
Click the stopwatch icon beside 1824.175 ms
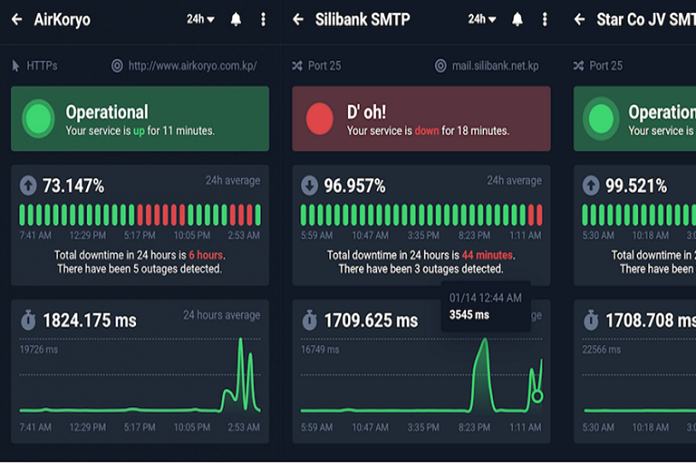[28, 320]
